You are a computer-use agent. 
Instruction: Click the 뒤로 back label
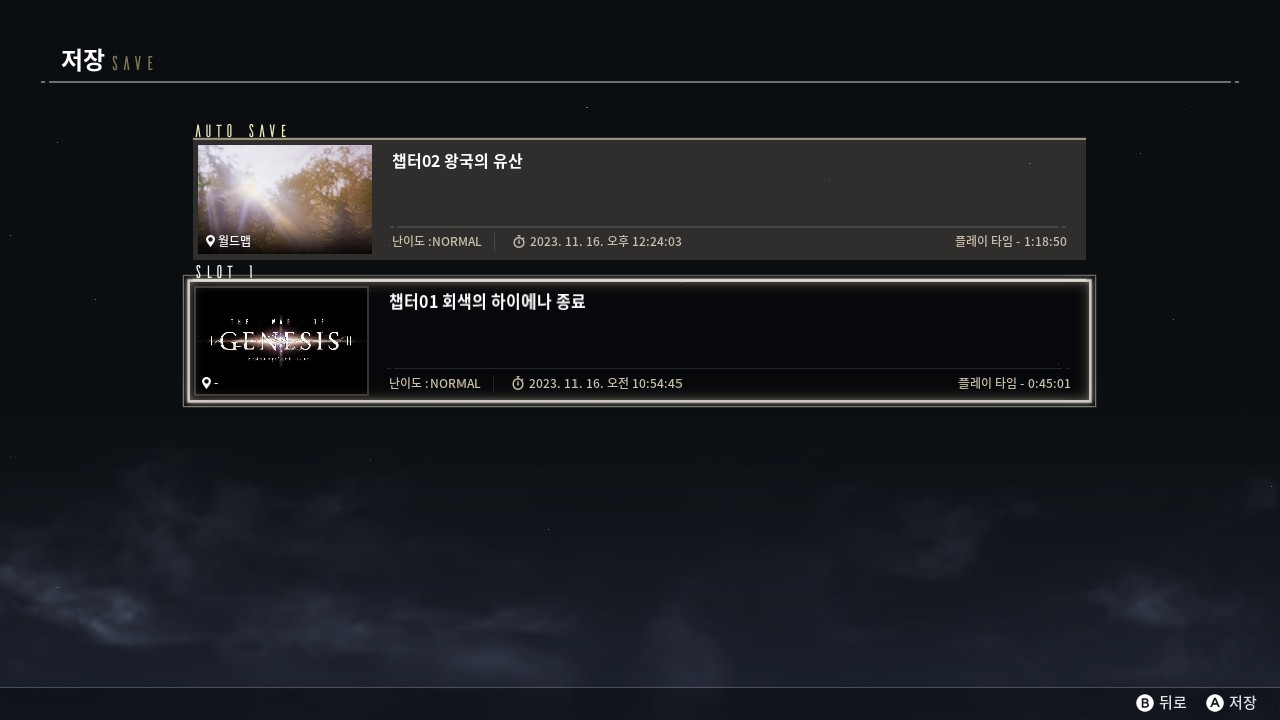click(1172, 703)
